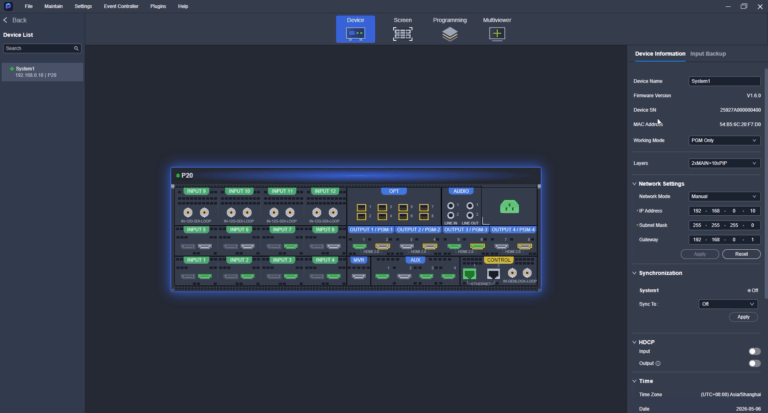This screenshot has width=768, height=413.
Task: Click the white Ethernet port 2
Action: pyautogui.click(x=493, y=274)
